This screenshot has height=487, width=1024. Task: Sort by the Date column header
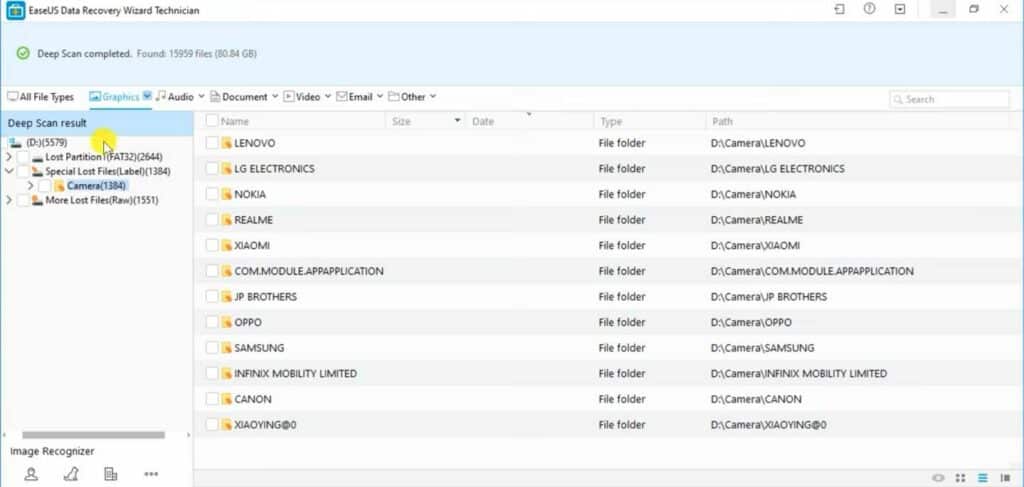483,121
